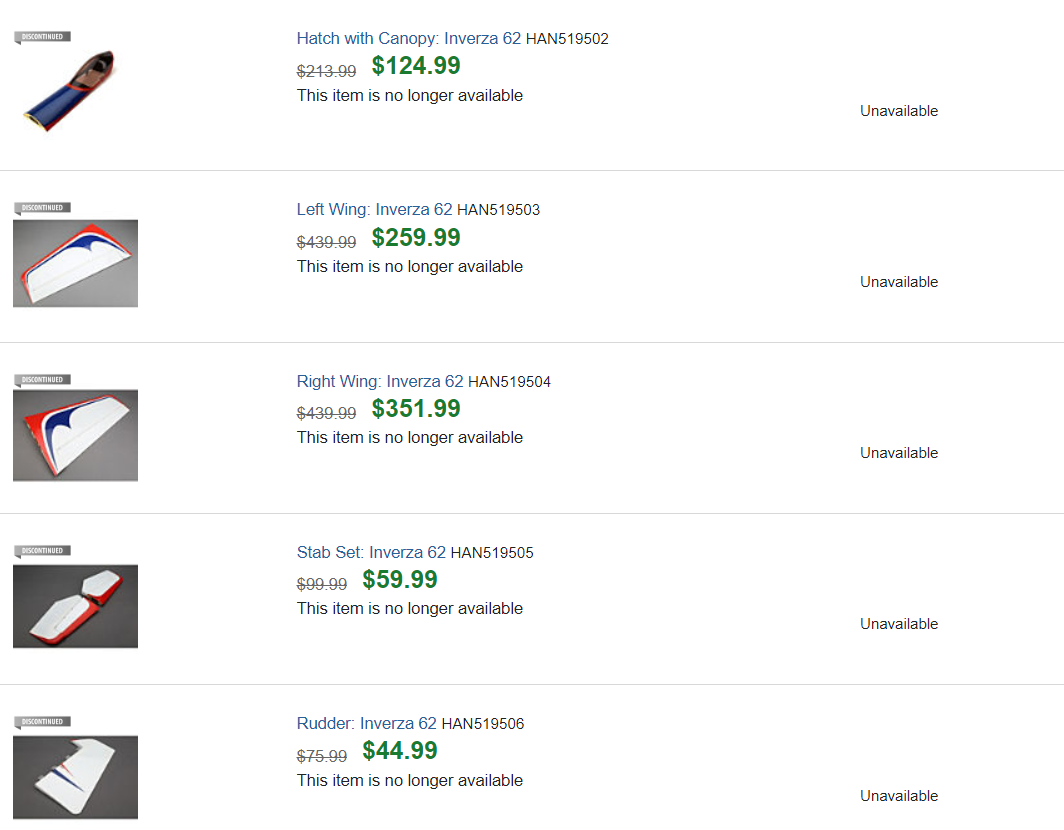This screenshot has width=1064, height=830.
Task: Open Rudder: Inverza 62 link
Action: point(366,723)
